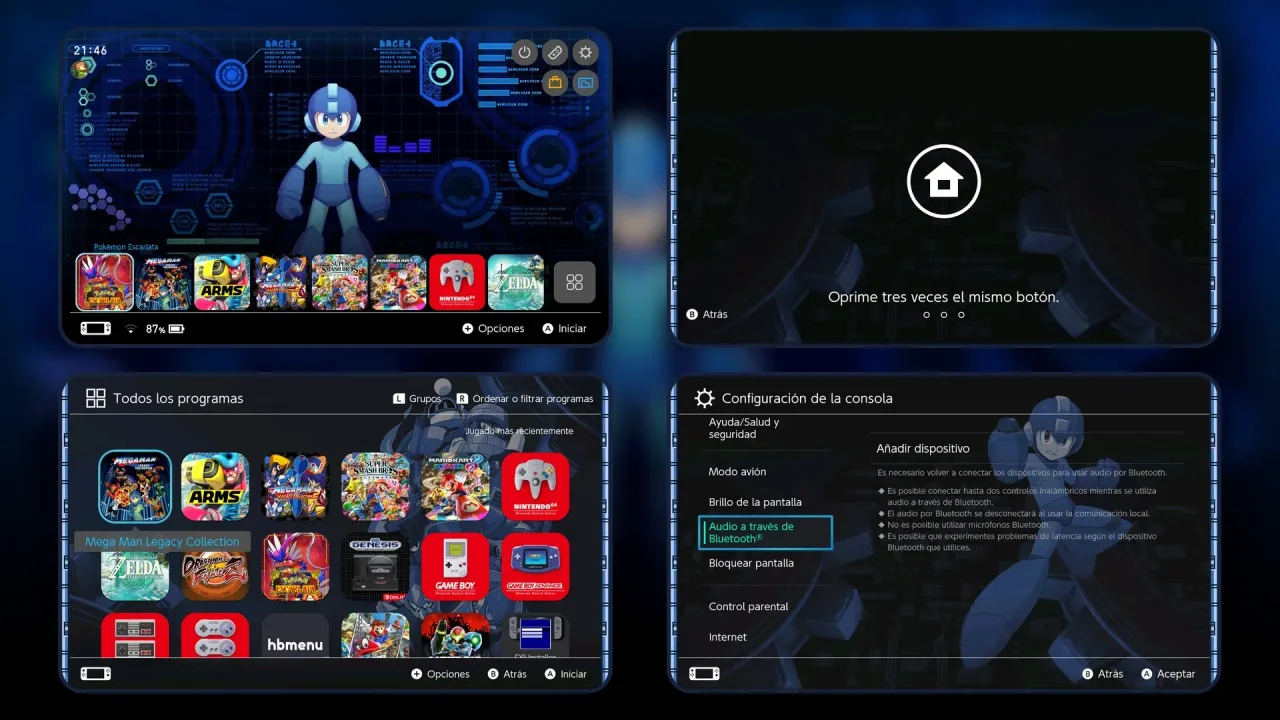The width and height of the screenshot is (1280, 720).
Task: Select the Game Boy app tile
Action: pos(455,566)
